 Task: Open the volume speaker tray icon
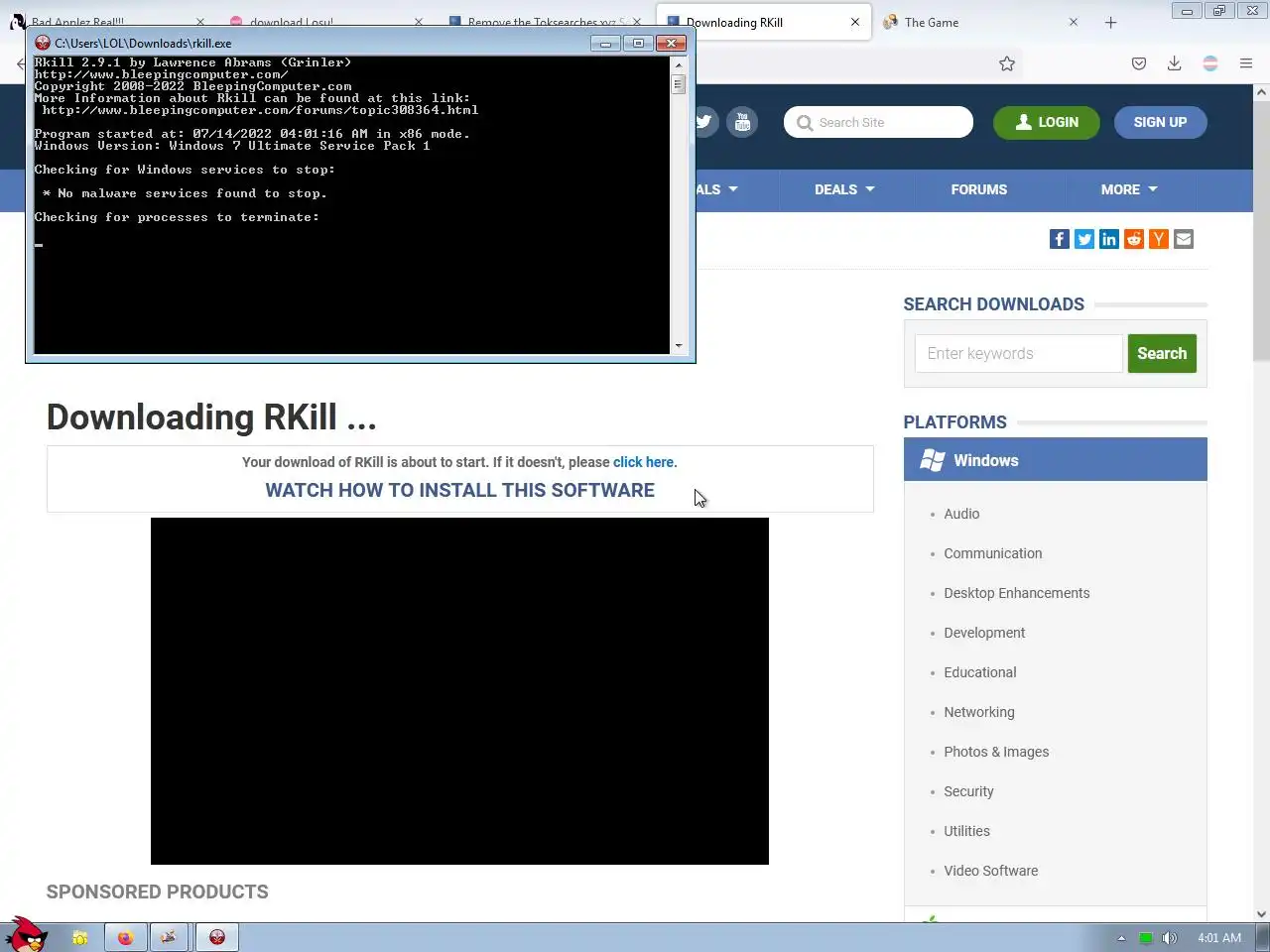pos(1170,938)
